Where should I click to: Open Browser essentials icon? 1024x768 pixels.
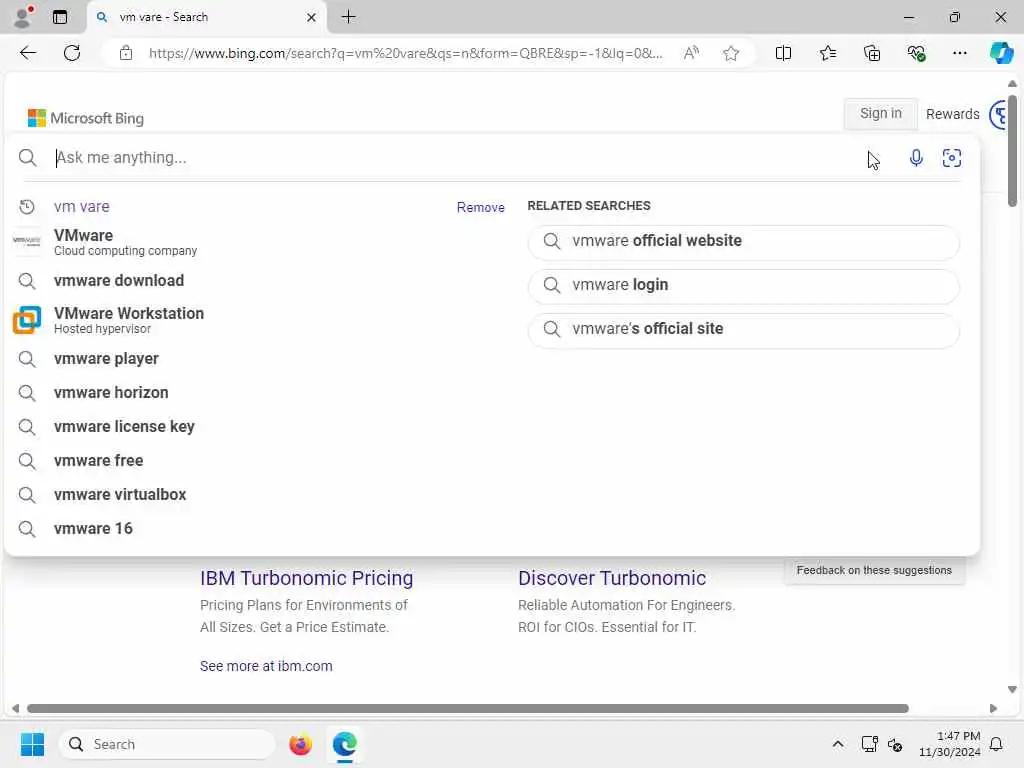coord(916,53)
